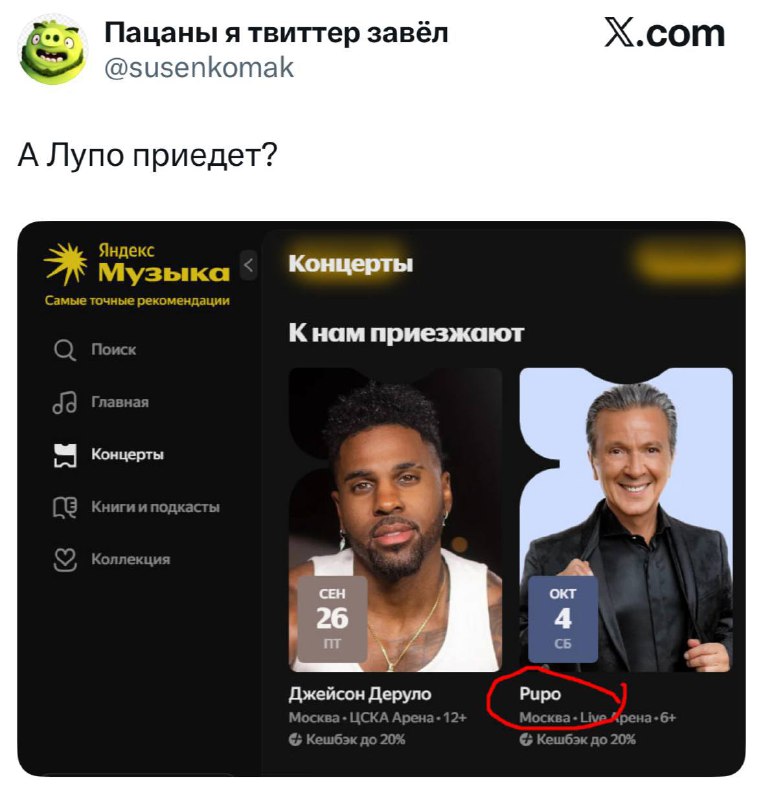This screenshot has height=800, width=763.
Task: Click the Коллекция heart icon
Action: 65,560
